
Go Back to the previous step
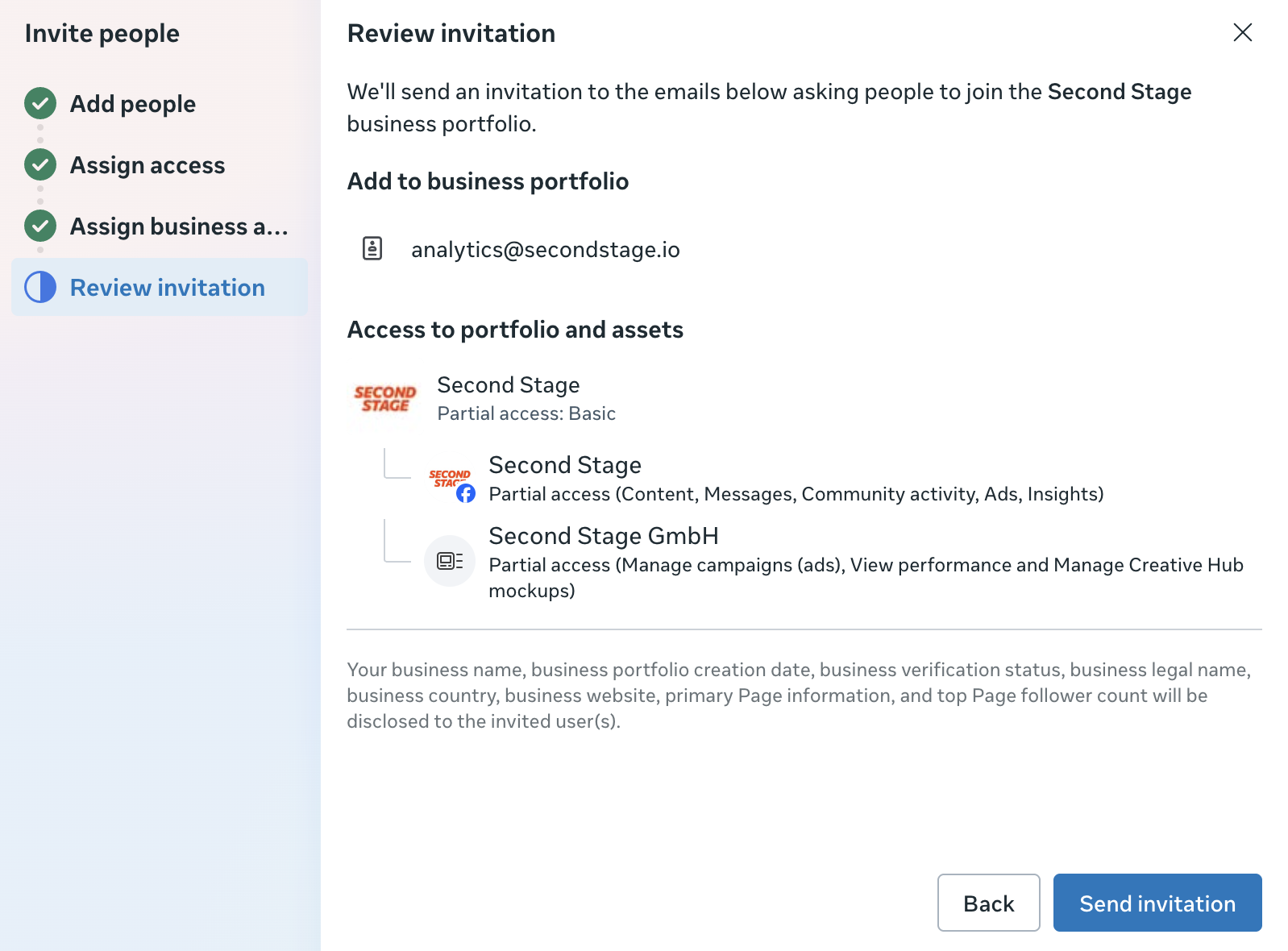[x=989, y=903]
